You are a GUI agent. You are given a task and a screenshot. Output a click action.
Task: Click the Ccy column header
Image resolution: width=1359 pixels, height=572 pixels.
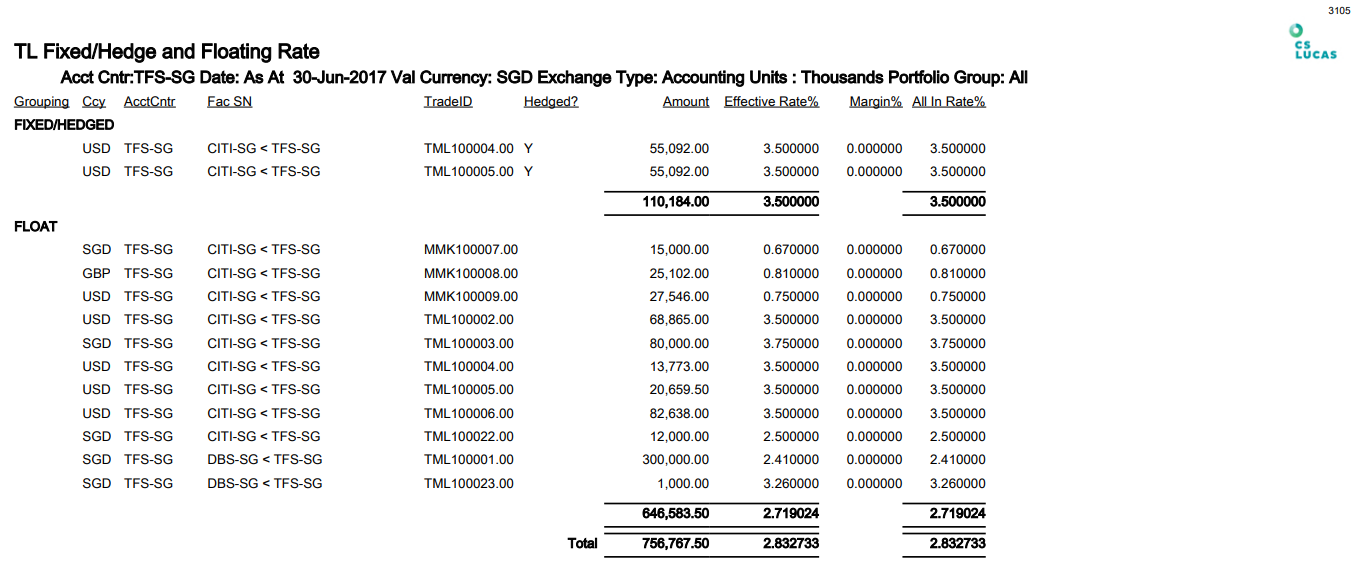click(x=94, y=102)
